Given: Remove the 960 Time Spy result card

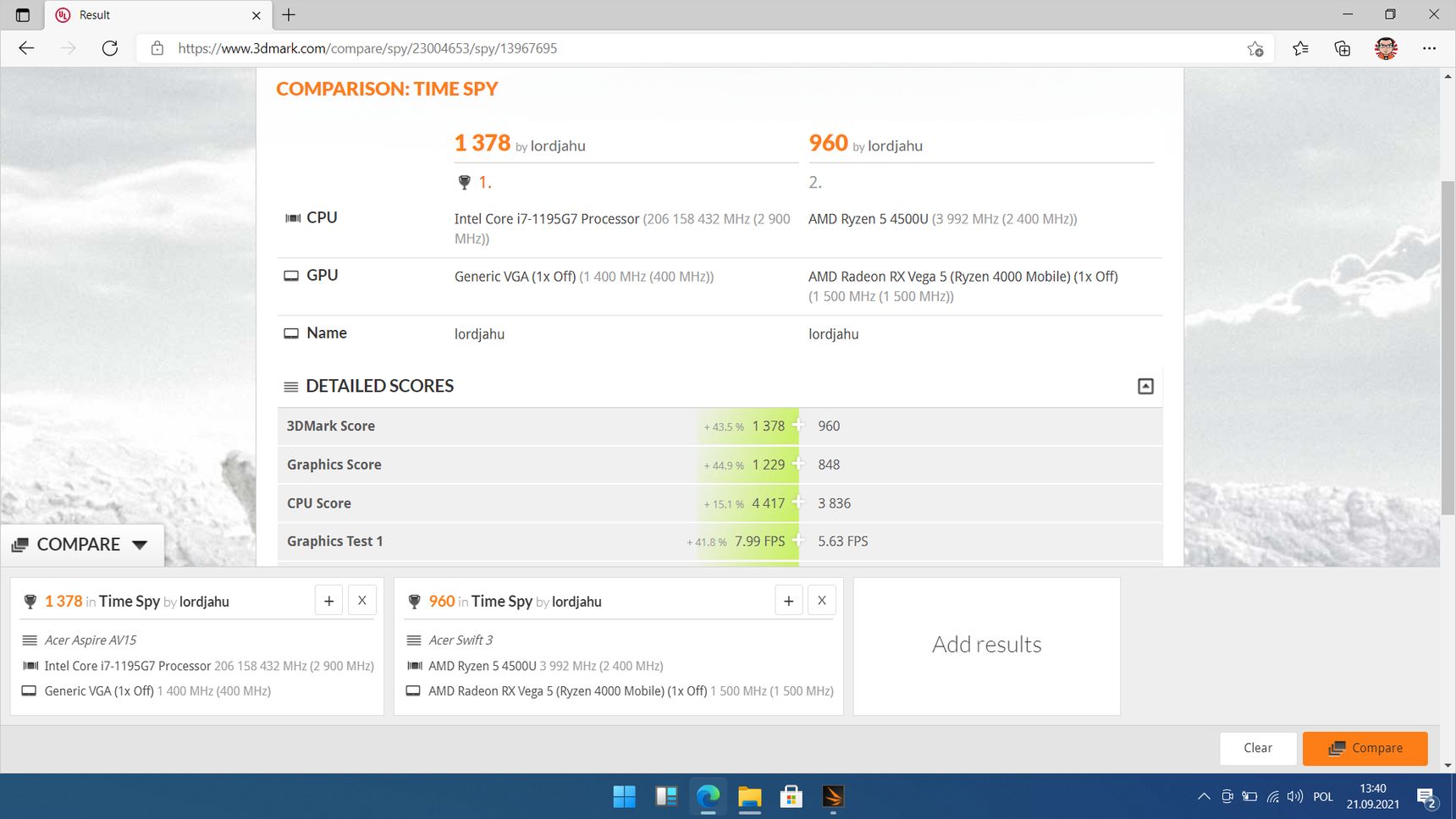Looking at the screenshot, I should (x=822, y=601).
